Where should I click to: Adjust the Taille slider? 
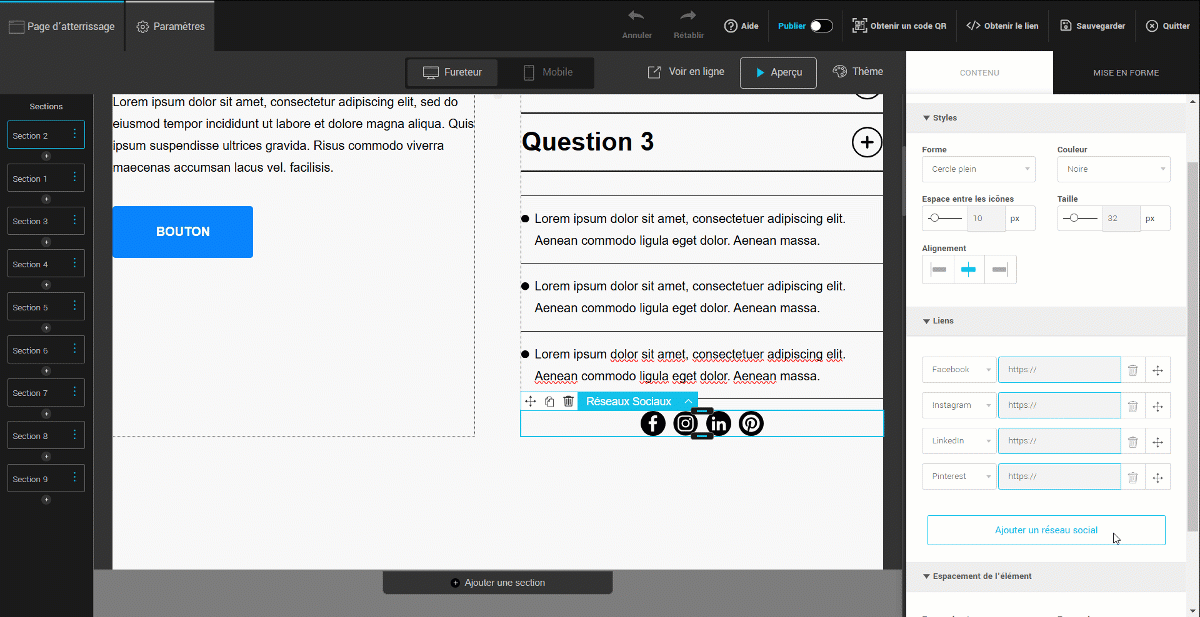[1073, 218]
